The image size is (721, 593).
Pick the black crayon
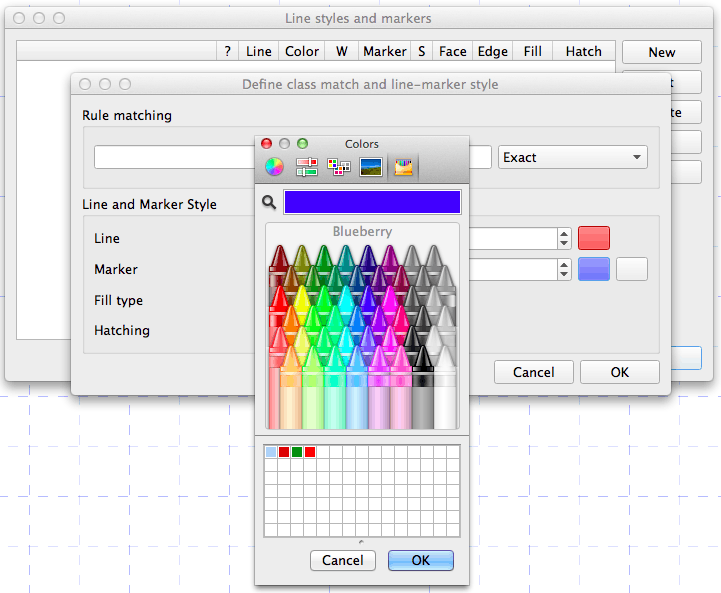click(423, 388)
